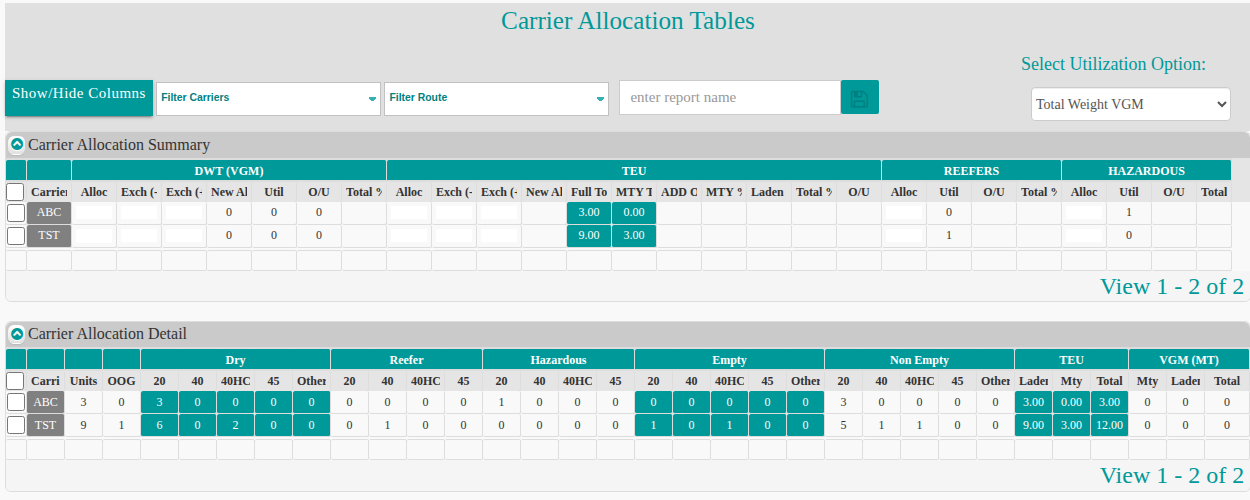This screenshot has height=500, width=1250.
Task: Open the Filter Route dropdown
Action: click(x=496, y=98)
